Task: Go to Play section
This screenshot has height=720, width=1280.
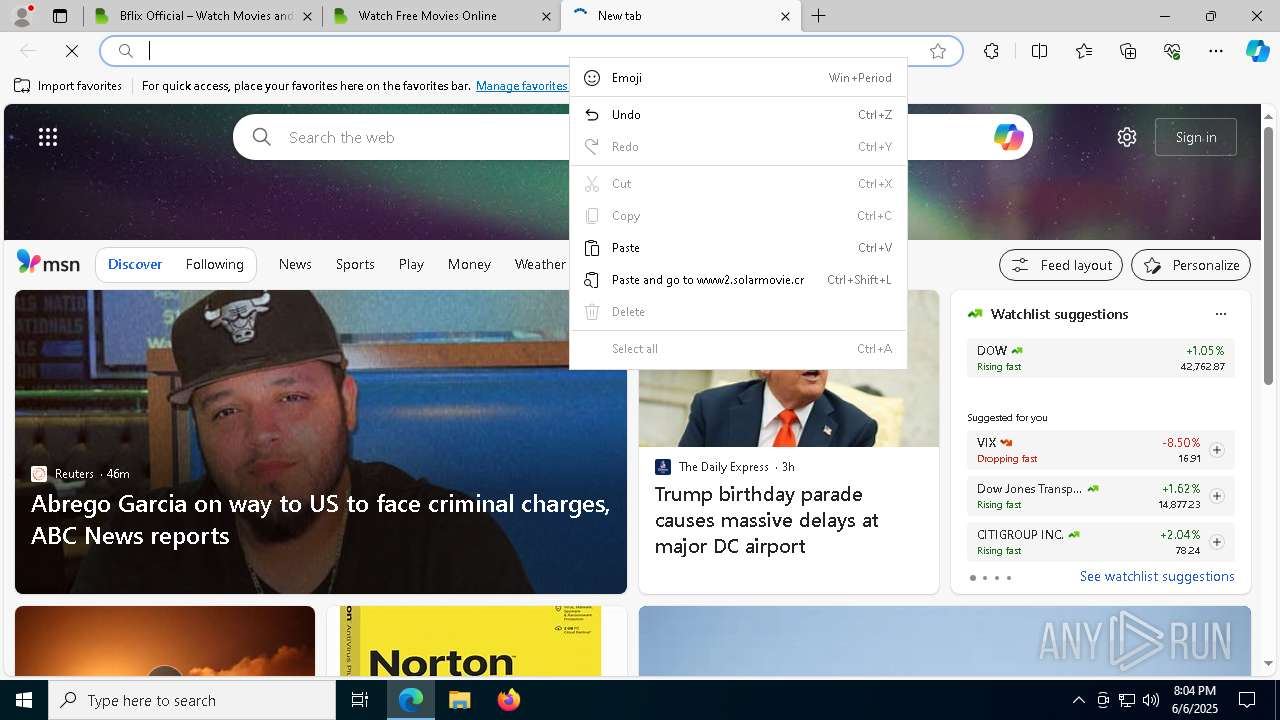Action: 411,265
